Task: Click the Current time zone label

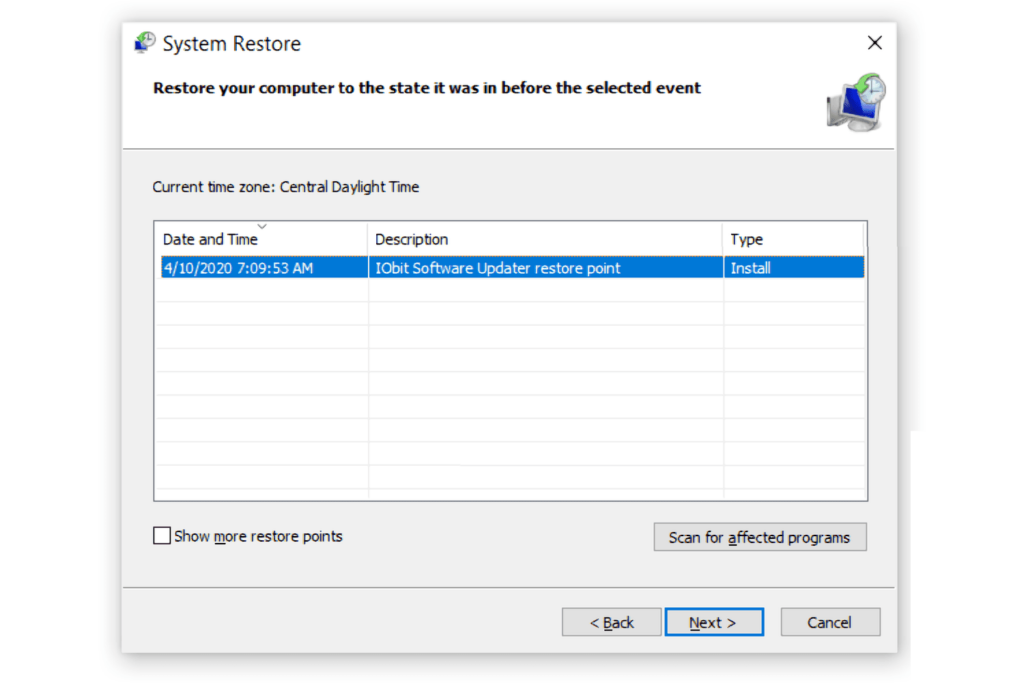Action: coord(285,187)
